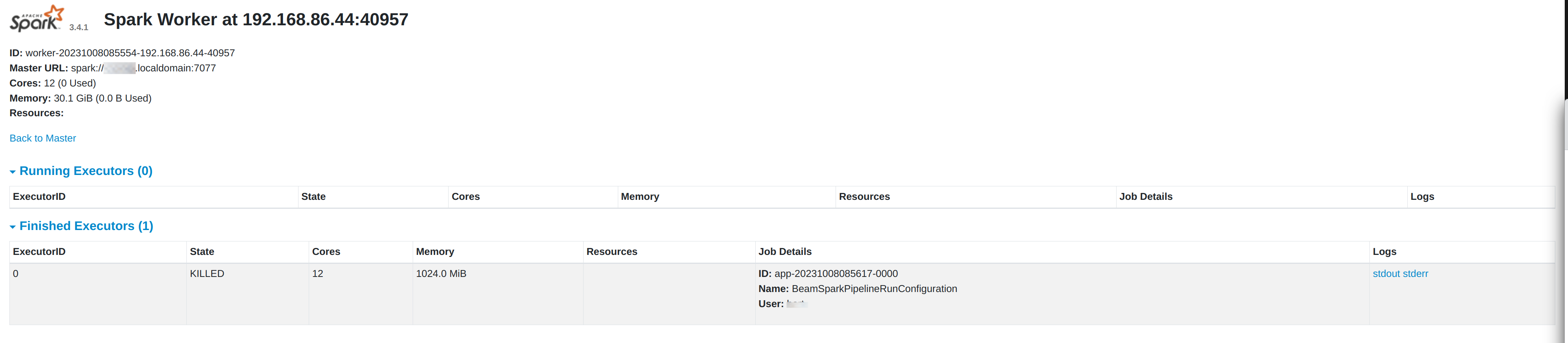Sort Running Executors by State column
This screenshot has width=1568, height=343.
[x=313, y=197]
